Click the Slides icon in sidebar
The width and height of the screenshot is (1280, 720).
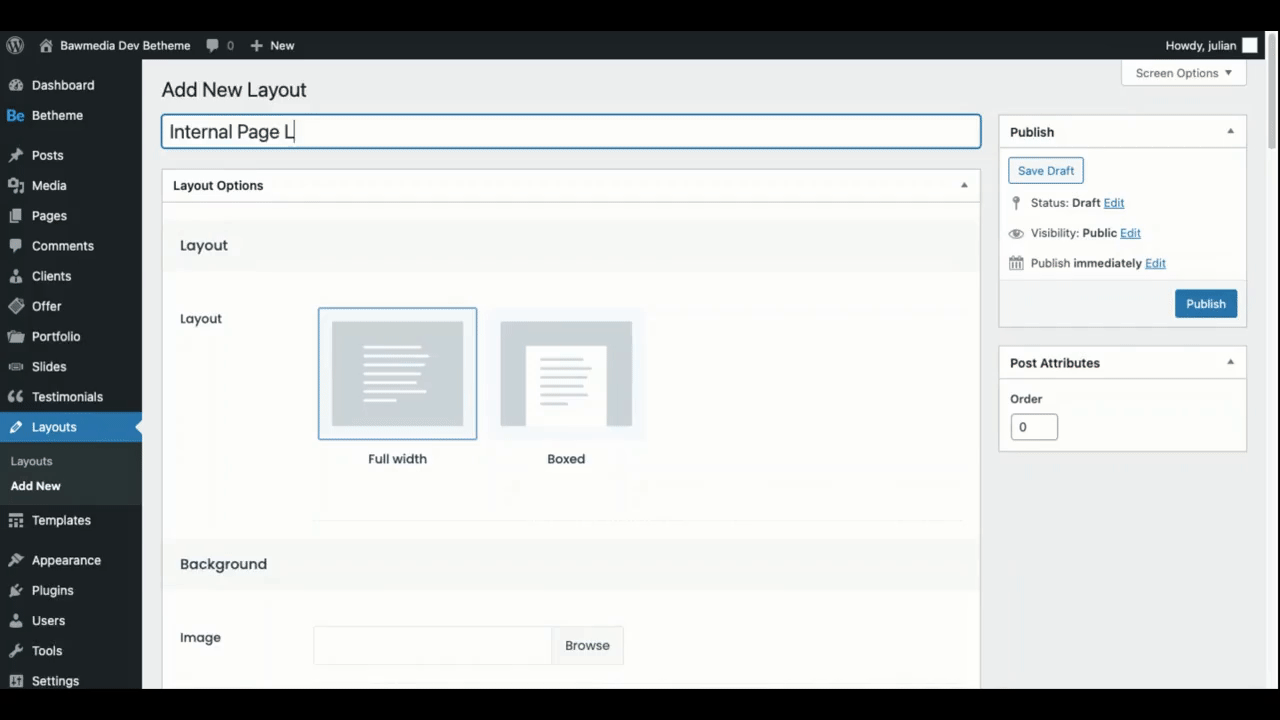click(15, 366)
